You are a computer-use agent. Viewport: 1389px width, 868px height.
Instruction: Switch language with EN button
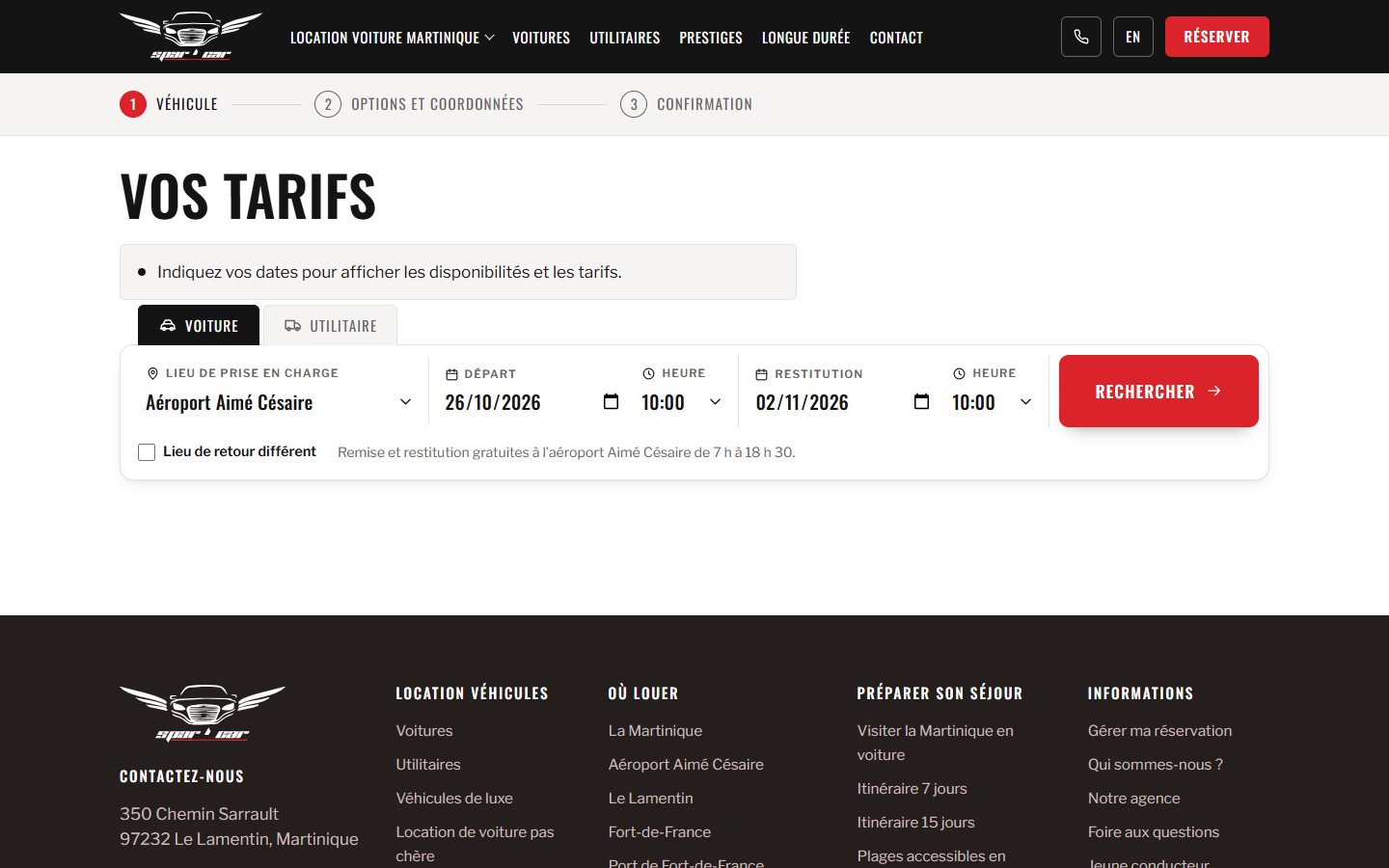1133,37
